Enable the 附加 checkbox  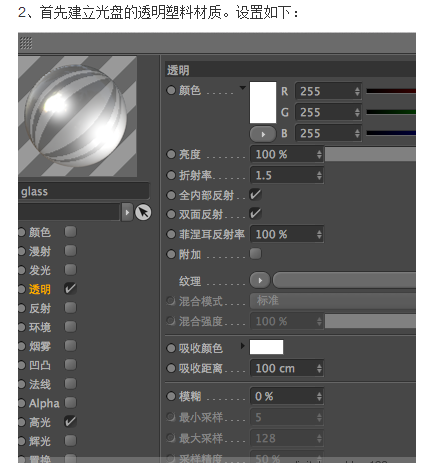coord(256,254)
